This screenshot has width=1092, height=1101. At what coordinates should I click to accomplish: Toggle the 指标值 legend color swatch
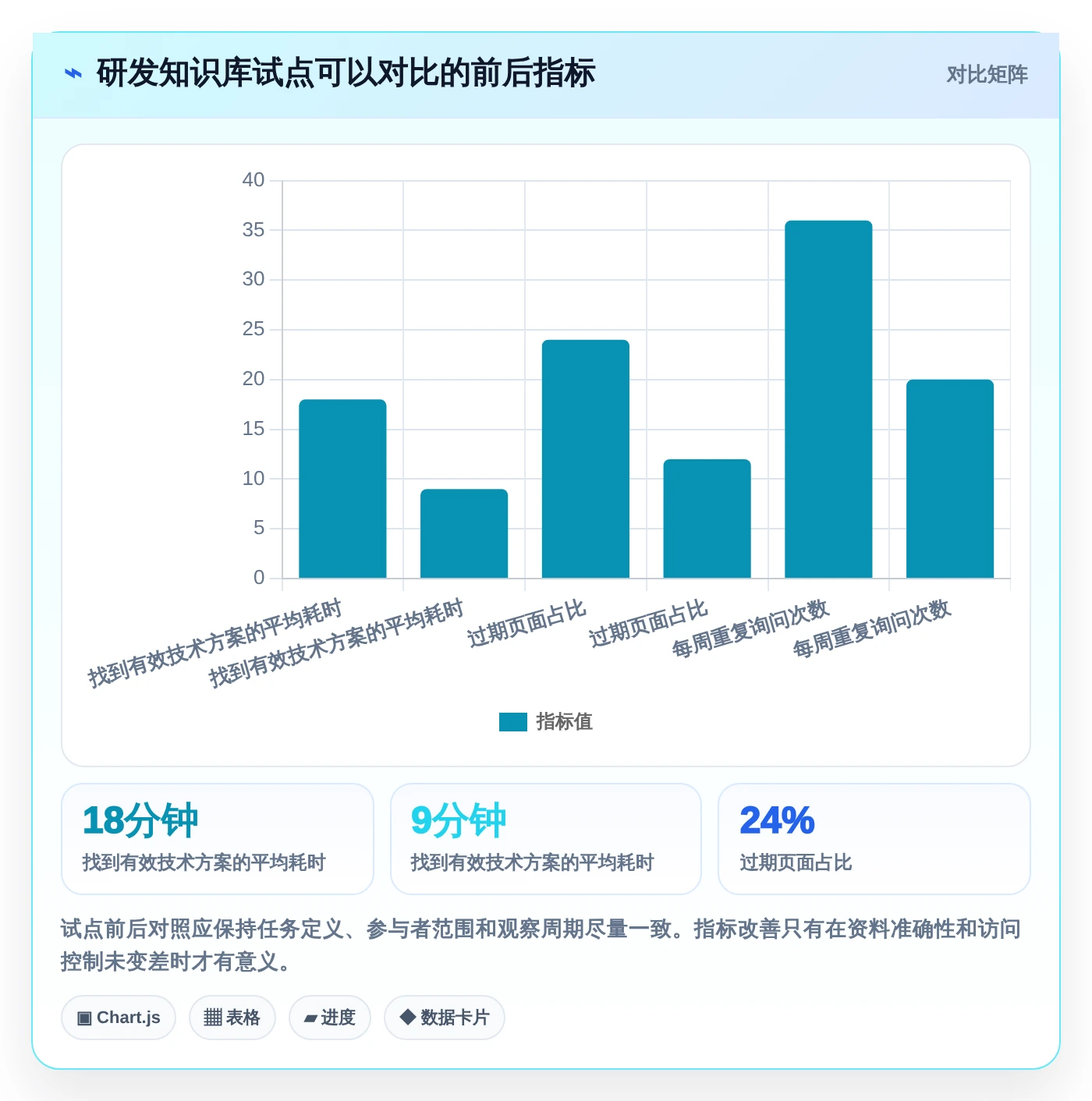(513, 722)
